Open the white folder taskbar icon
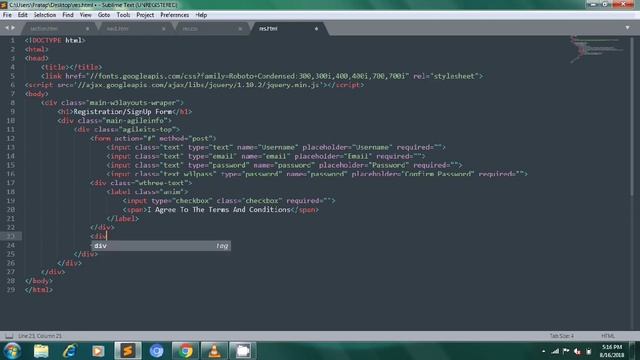Viewport: 640px width, 360px height. [243, 351]
